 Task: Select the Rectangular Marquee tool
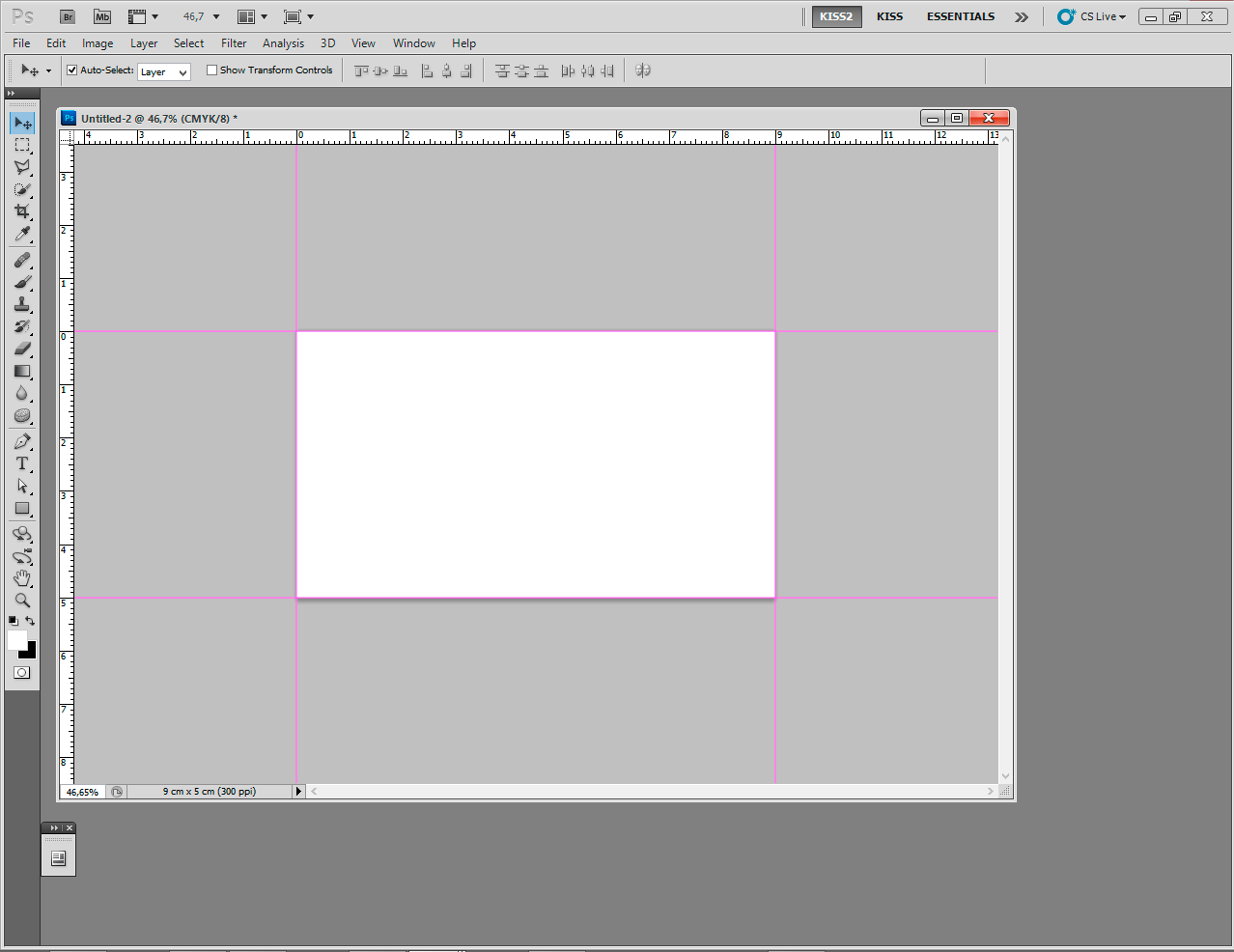pos(22,146)
